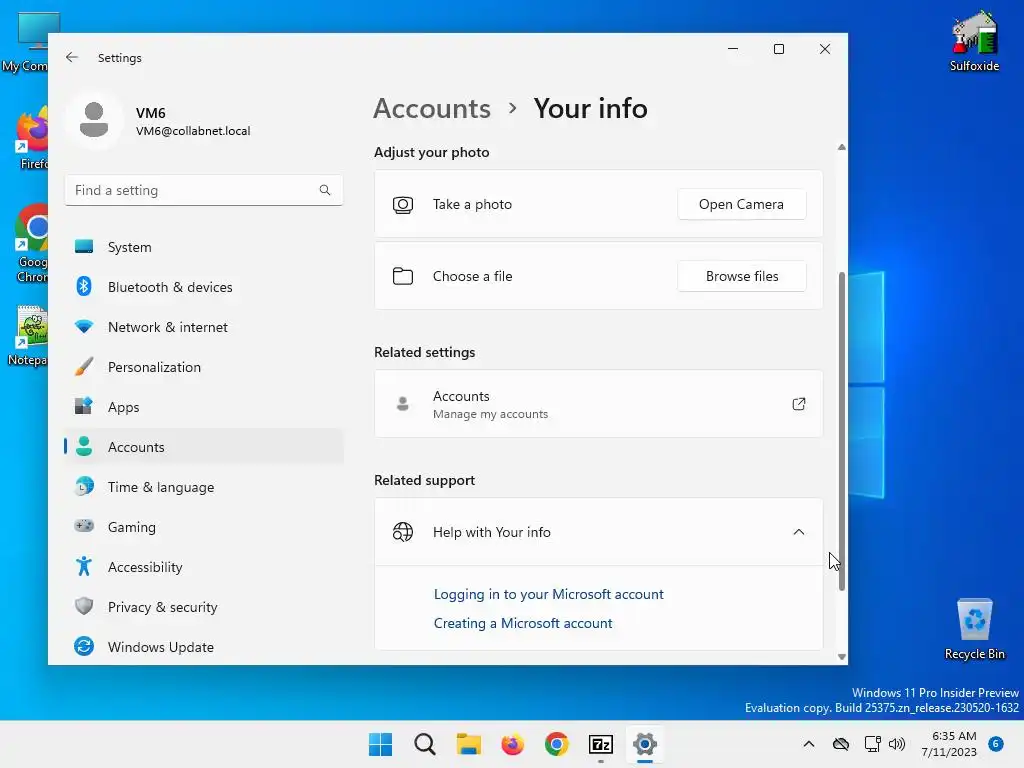Select Accounts in the sidebar
Screen dimensions: 1024x768
(204, 447)
